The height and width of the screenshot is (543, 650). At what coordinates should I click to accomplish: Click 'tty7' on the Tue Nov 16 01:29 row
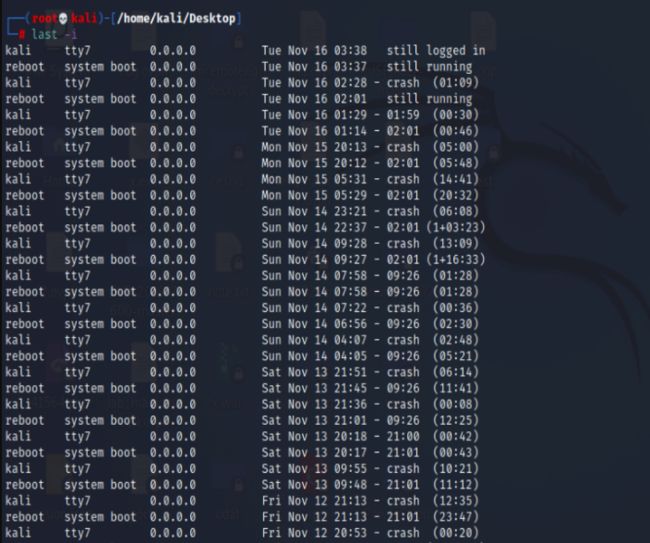click(x=77, y=115)
